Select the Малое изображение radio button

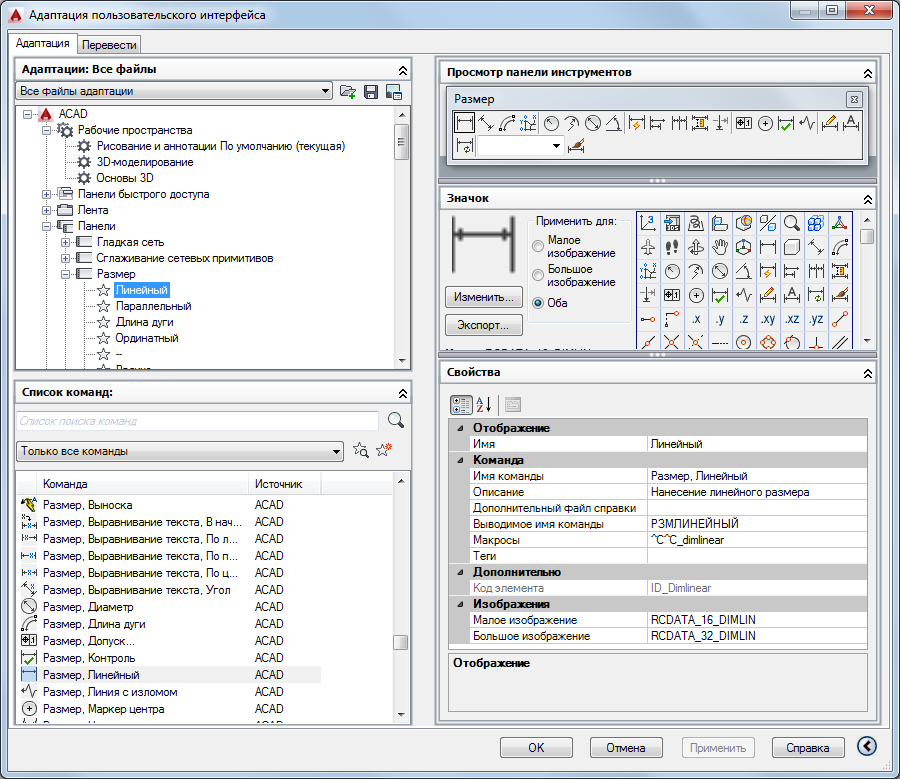click(x=538, y=246)
